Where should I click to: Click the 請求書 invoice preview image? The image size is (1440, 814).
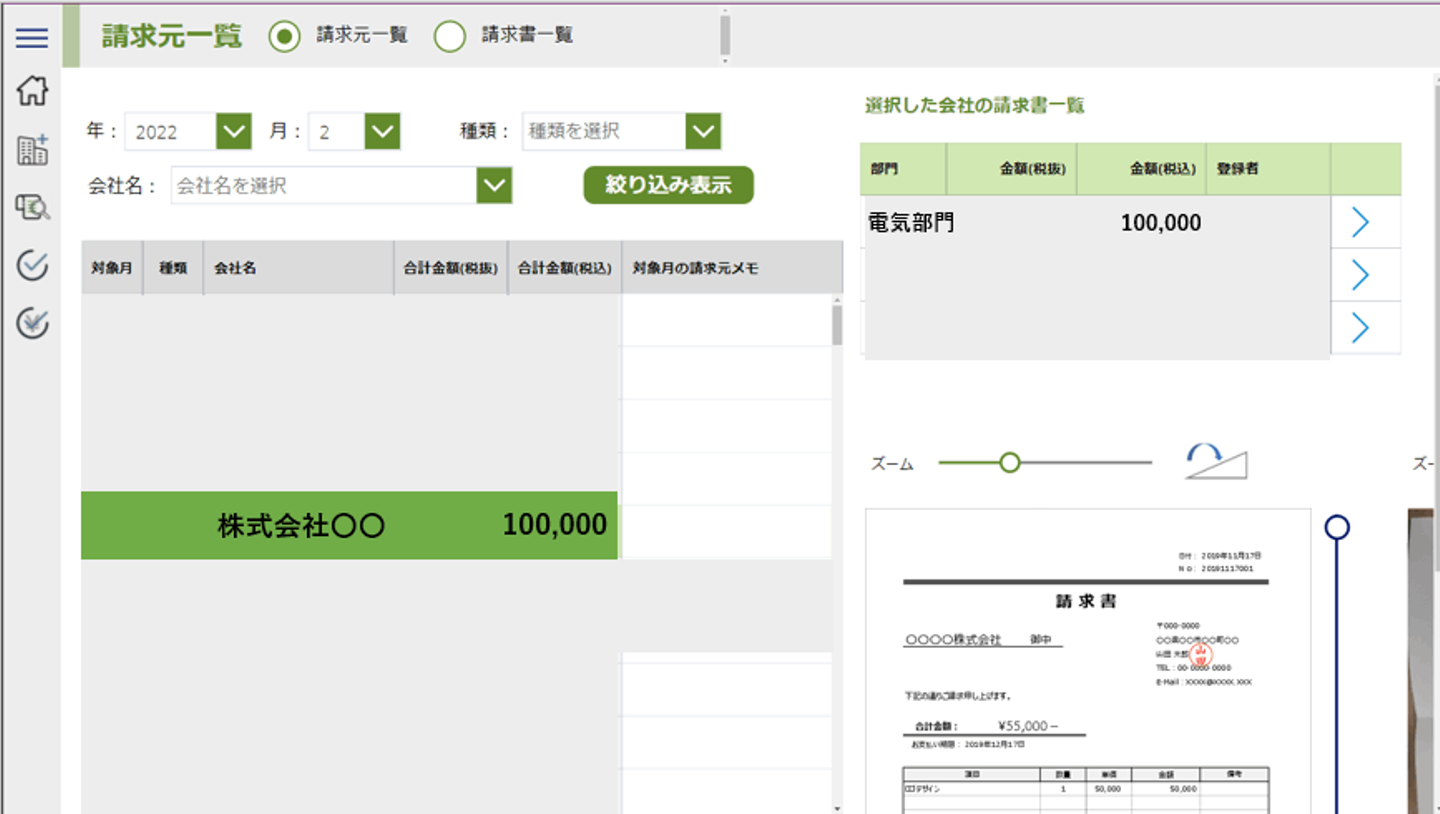(1087, 660)
